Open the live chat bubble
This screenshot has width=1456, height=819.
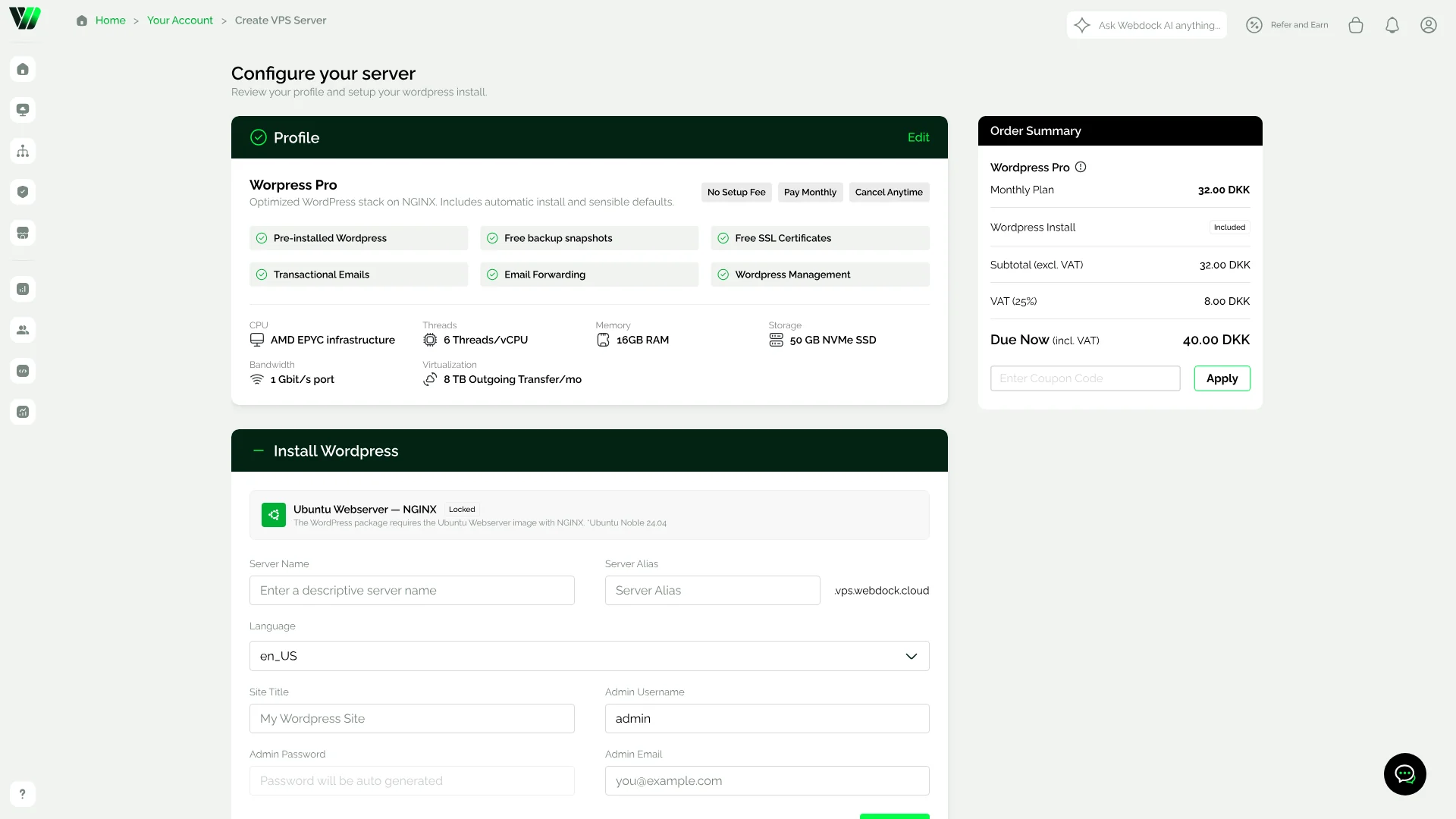pyautogui.click(x=1405, y=774)
